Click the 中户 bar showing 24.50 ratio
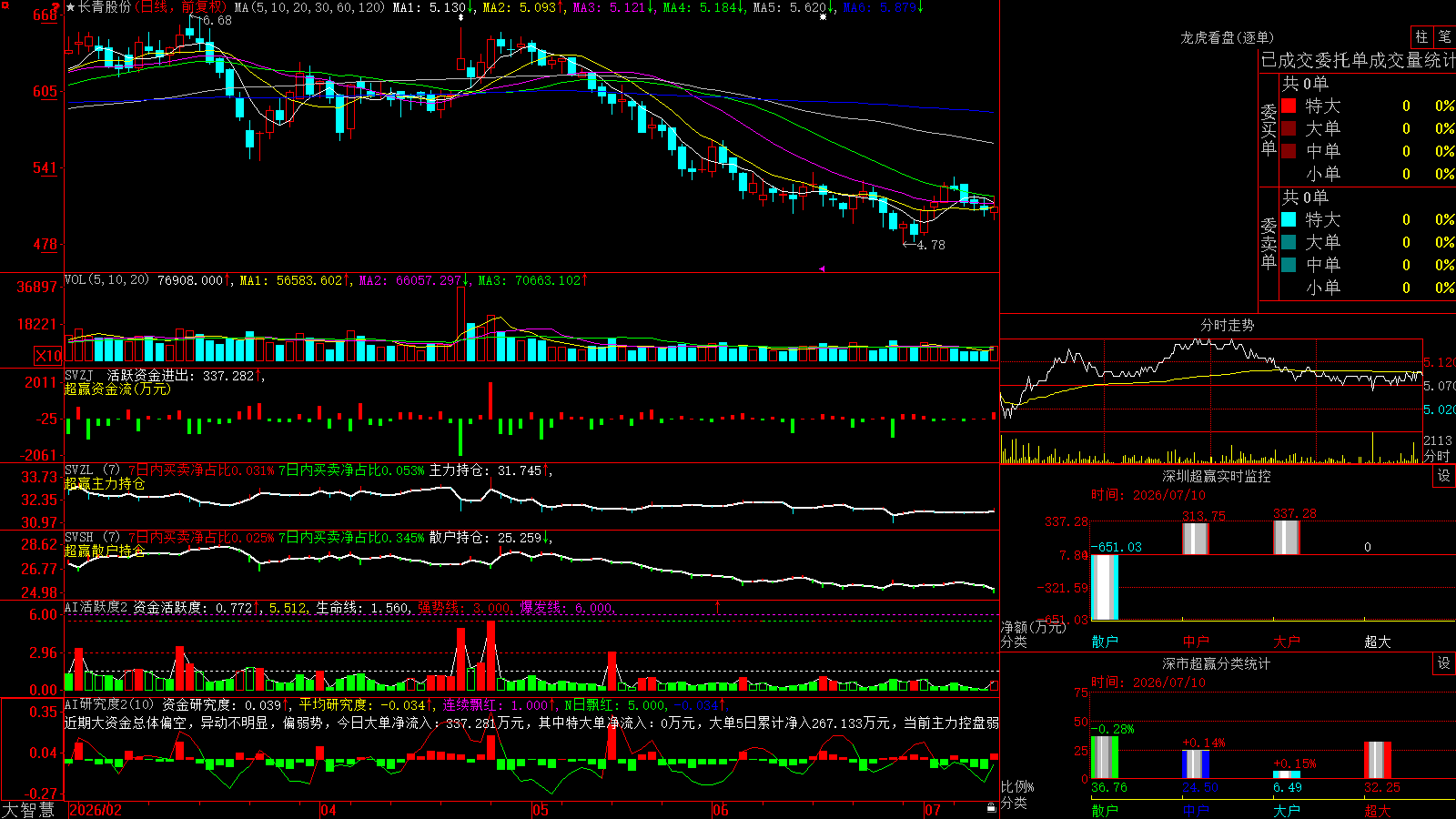The width and height of the screenshot is (1456, 819). click(x=1196, y=764)
